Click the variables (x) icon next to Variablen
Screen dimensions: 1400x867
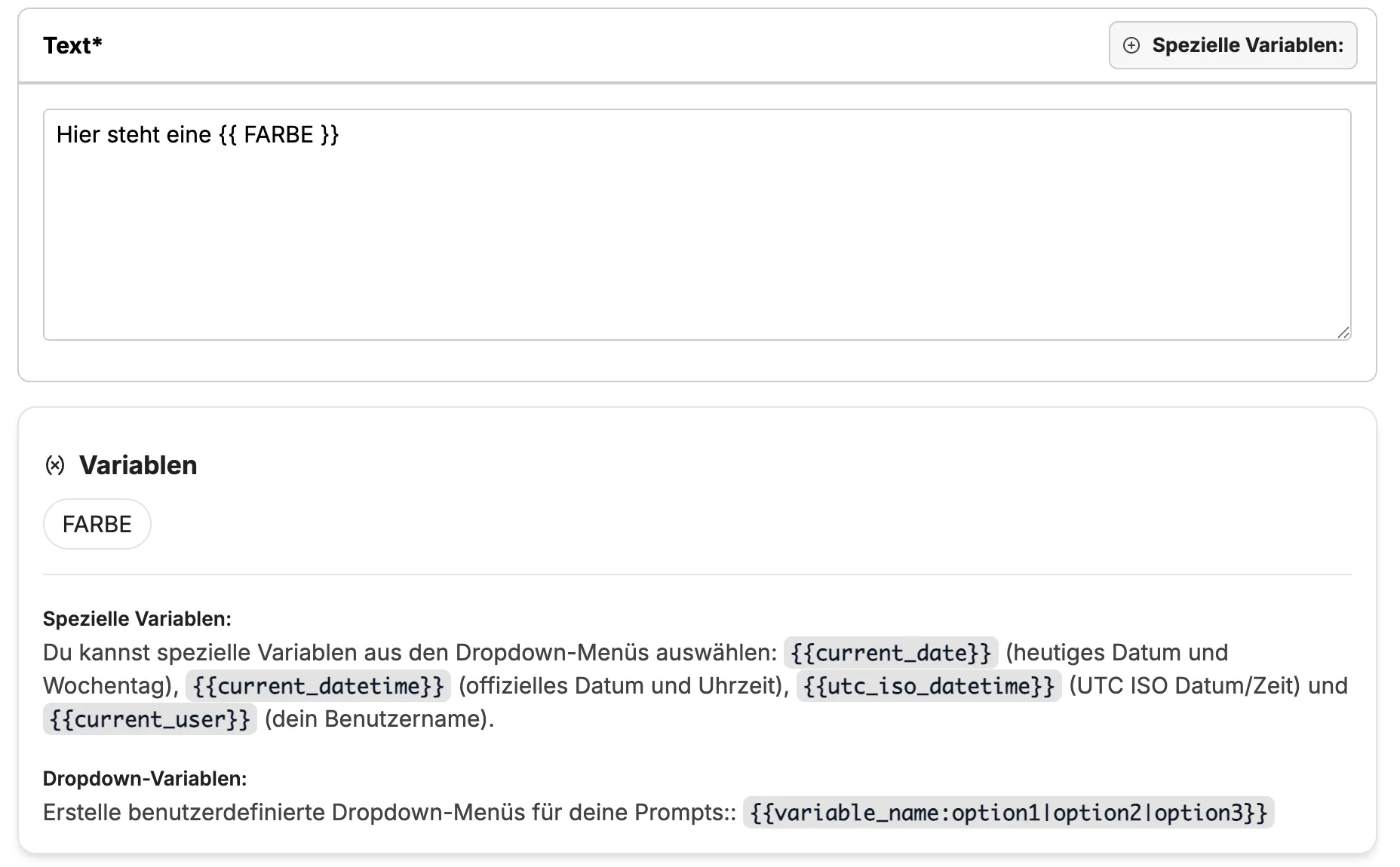point(55,465)
